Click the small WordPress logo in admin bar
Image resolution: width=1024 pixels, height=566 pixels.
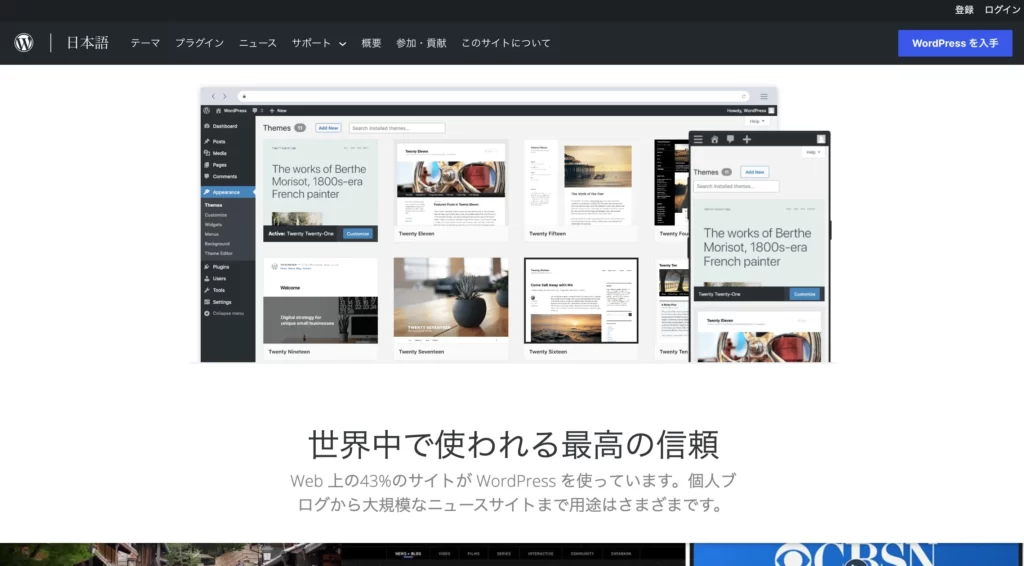(206, 110)
